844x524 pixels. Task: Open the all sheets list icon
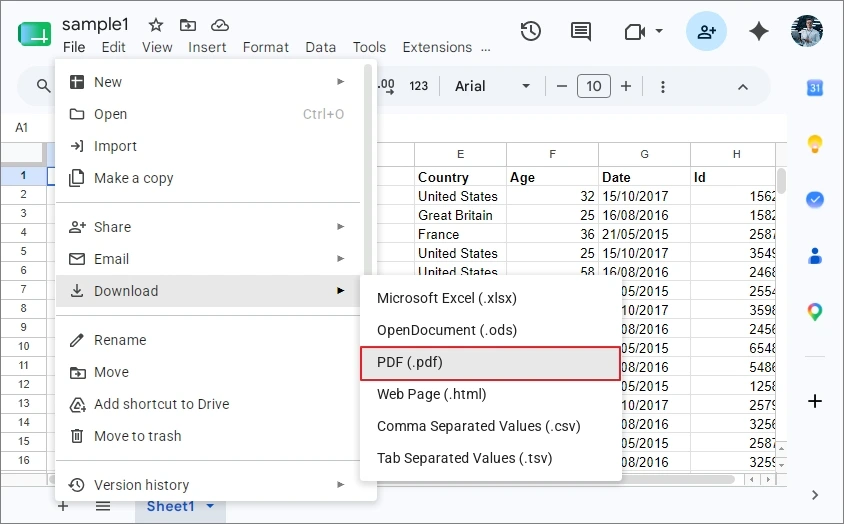tap(103, 506)
